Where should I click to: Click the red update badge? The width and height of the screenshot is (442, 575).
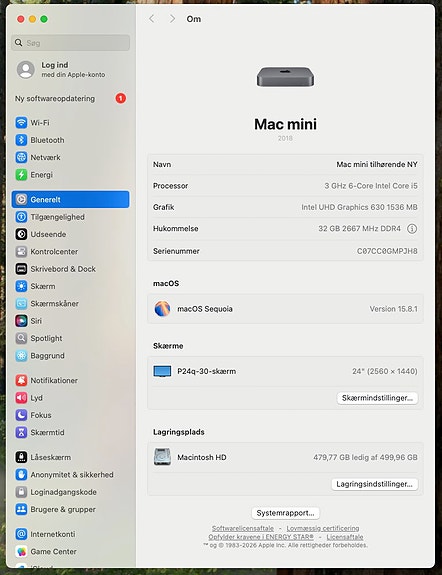pyautogui.click(x=121, y=98)
